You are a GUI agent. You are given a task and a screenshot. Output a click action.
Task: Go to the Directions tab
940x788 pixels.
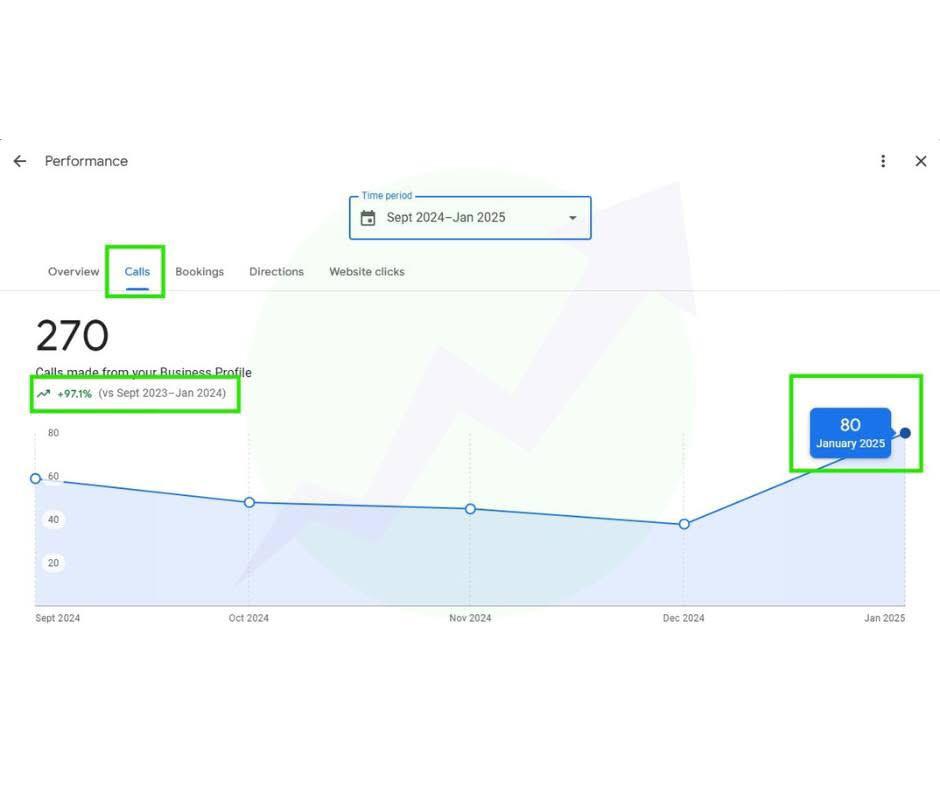coord(276,272)
